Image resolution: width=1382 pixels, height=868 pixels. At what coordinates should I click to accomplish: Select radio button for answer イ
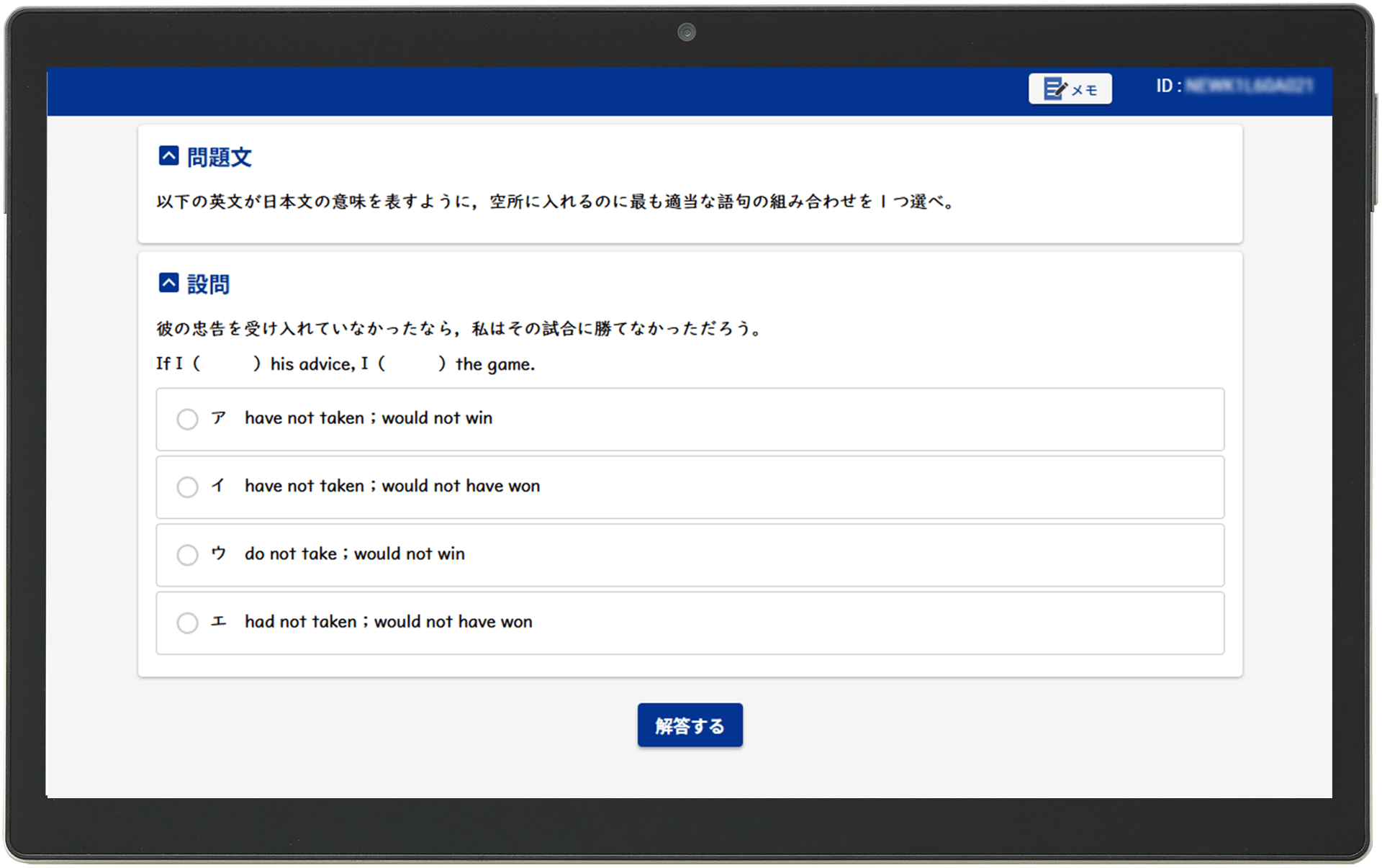click(x=187, y=487)
